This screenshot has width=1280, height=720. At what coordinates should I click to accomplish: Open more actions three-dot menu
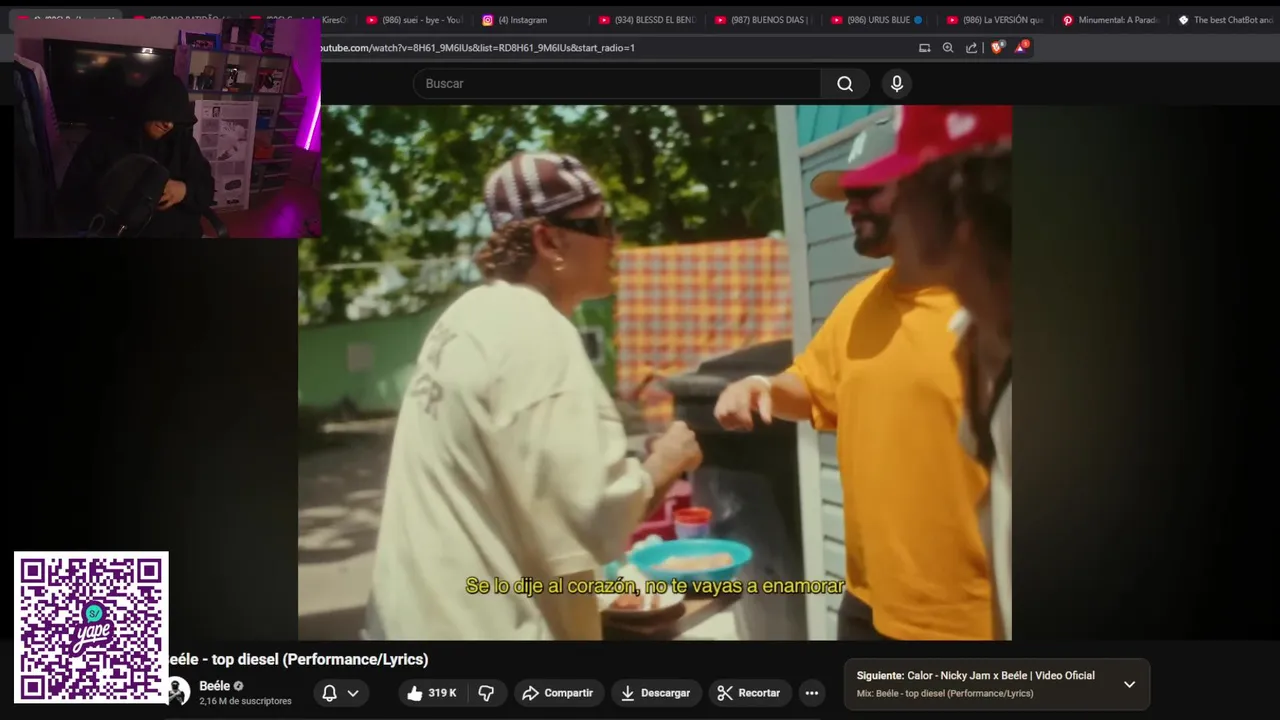(x=812, y=693)
